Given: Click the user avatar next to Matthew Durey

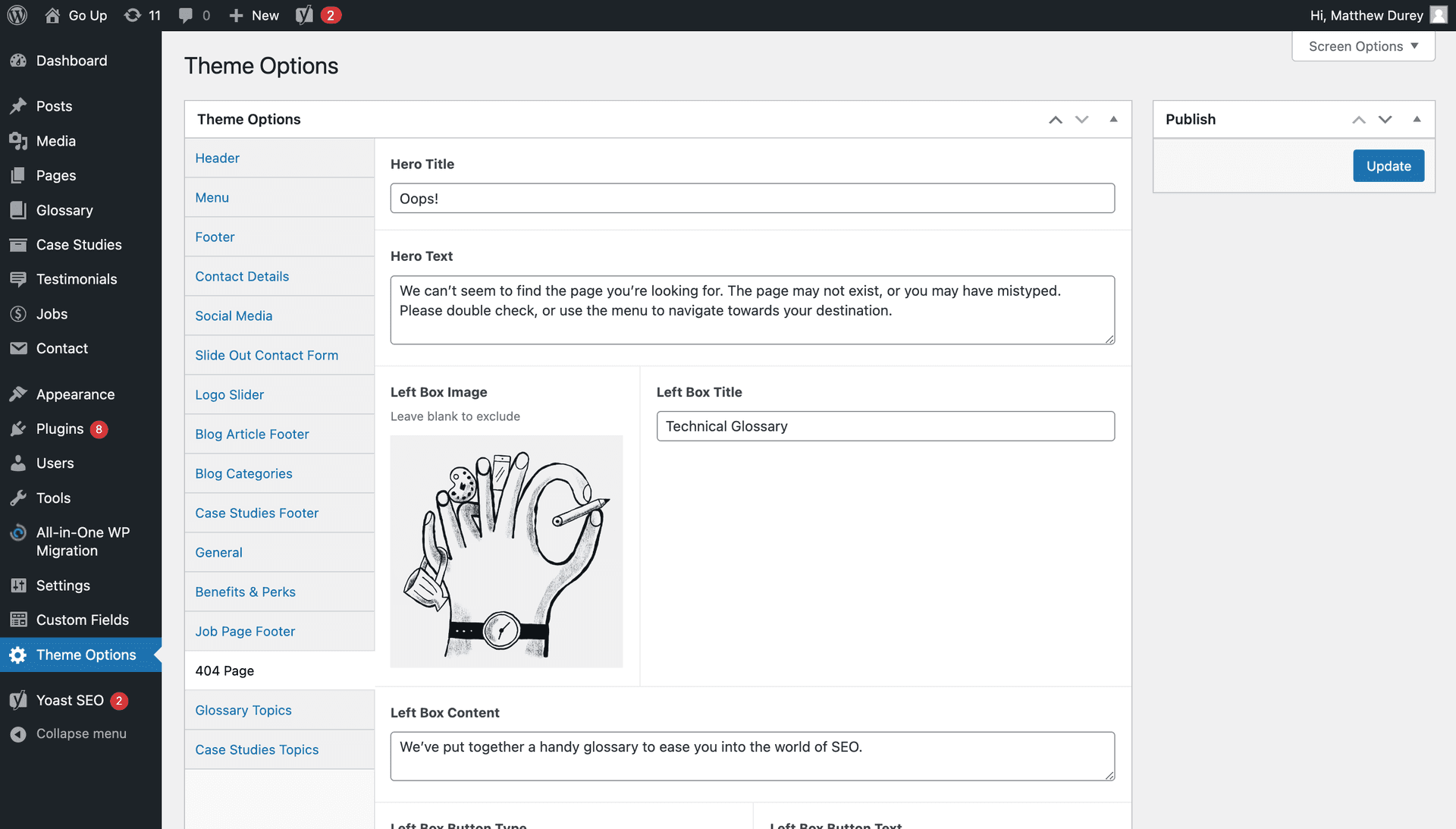Looking at the screenshot, I should click(x=1439, y=15).
